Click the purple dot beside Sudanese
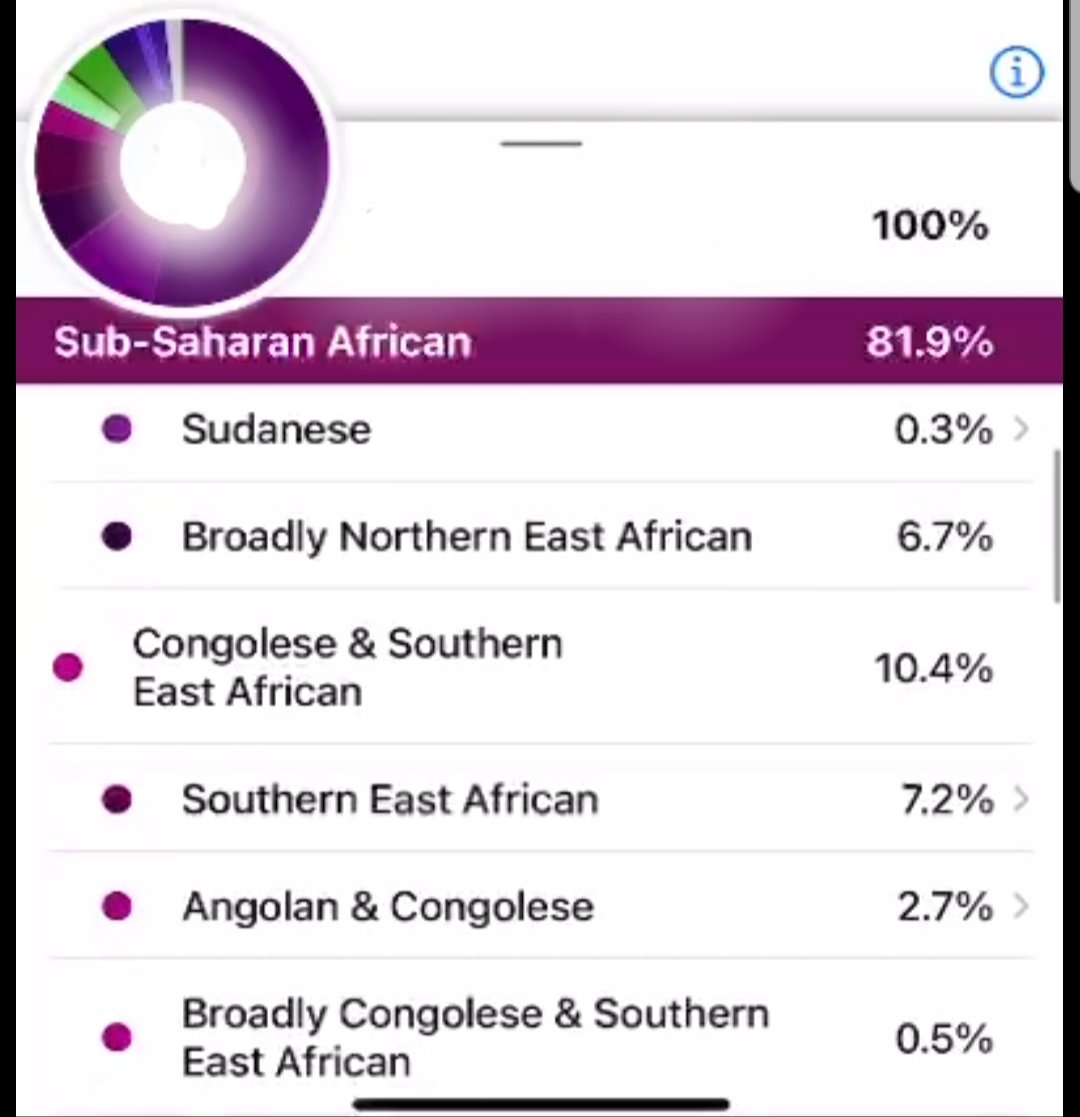 point(117,429)
